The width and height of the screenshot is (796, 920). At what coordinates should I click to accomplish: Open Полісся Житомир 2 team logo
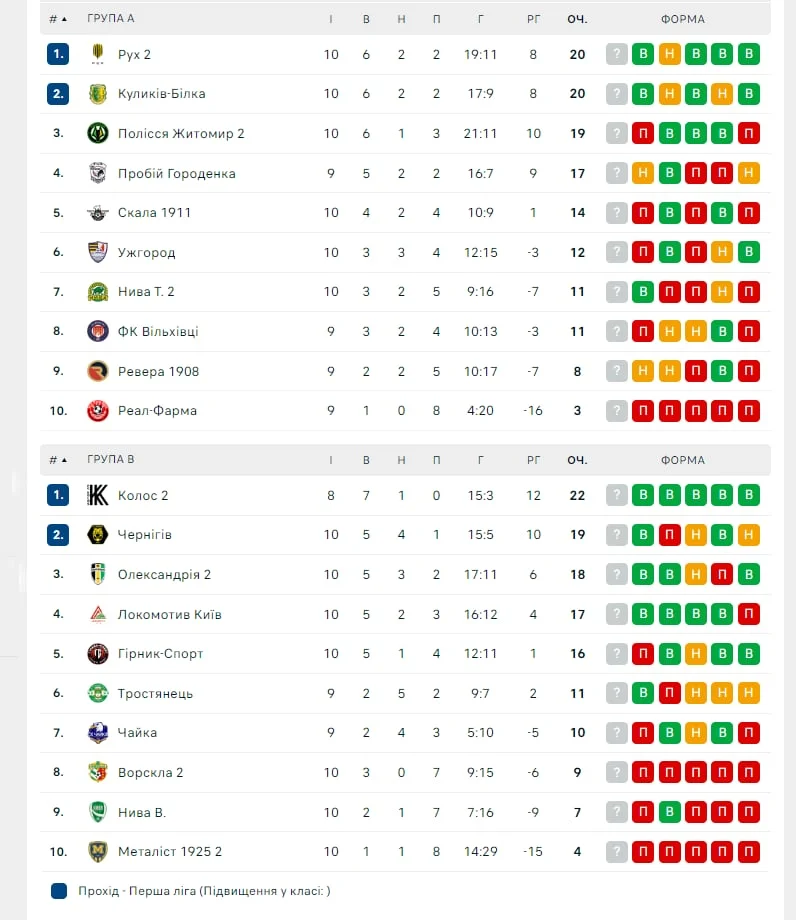point(97,133)
